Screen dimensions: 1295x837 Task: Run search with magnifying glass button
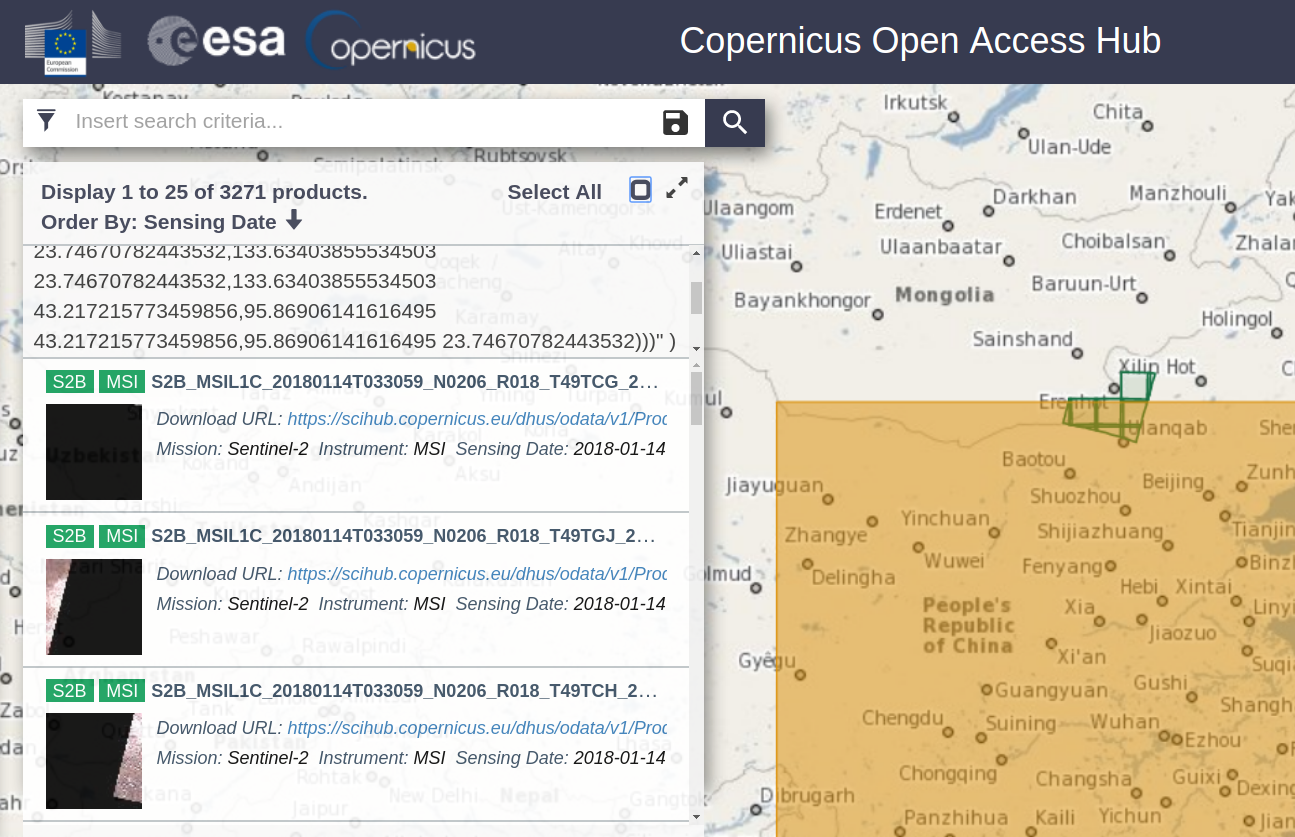pos(735,122)
